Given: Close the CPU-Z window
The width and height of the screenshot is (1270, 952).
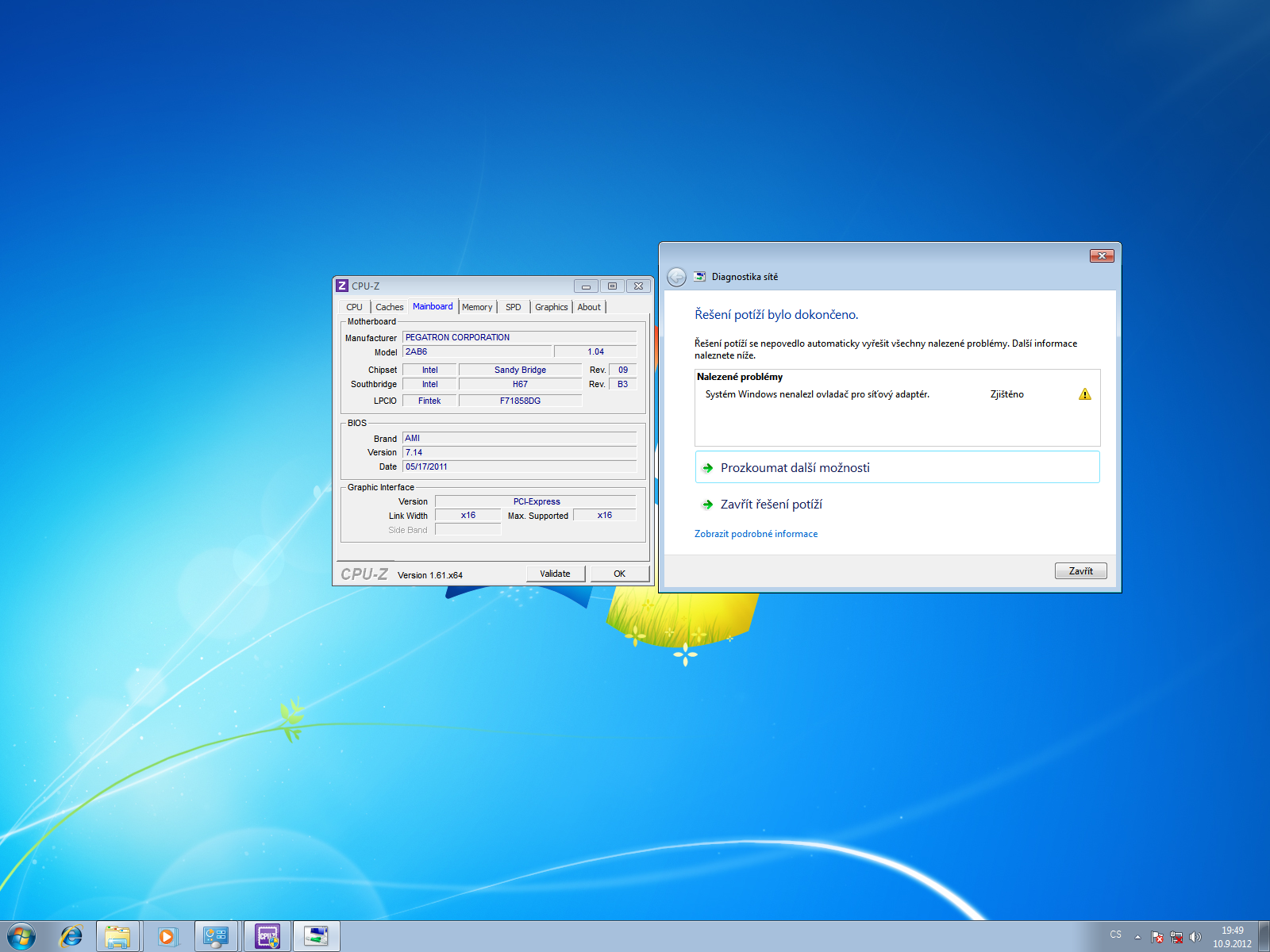Looking at the screenshot, I should 638,286.
